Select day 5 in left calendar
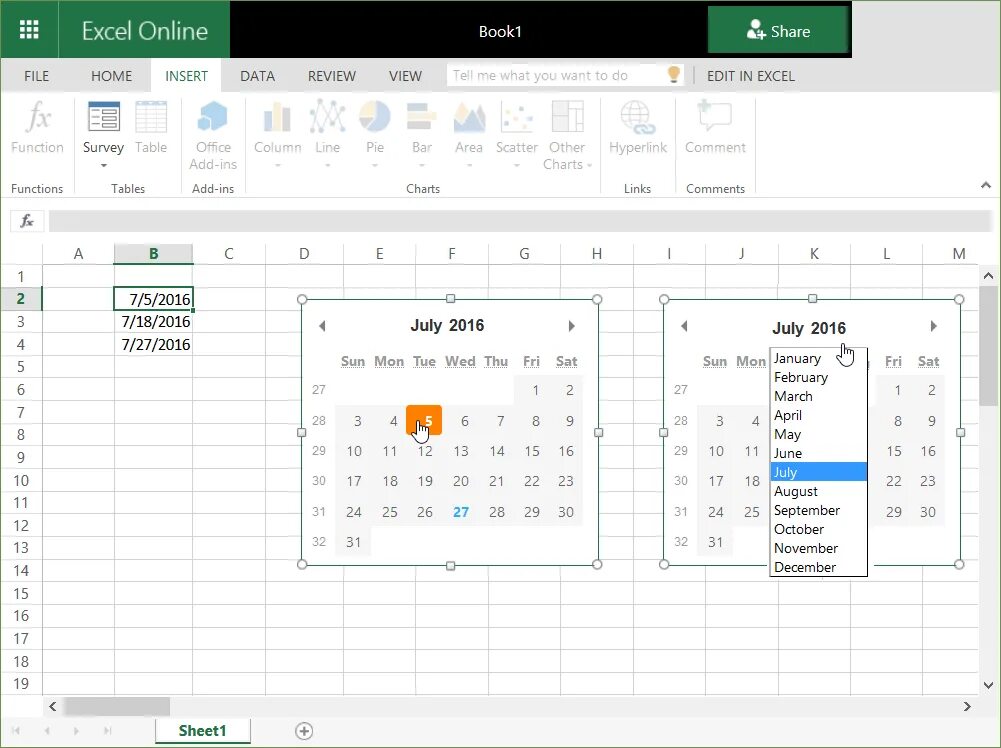 click(x=424, y=421)
